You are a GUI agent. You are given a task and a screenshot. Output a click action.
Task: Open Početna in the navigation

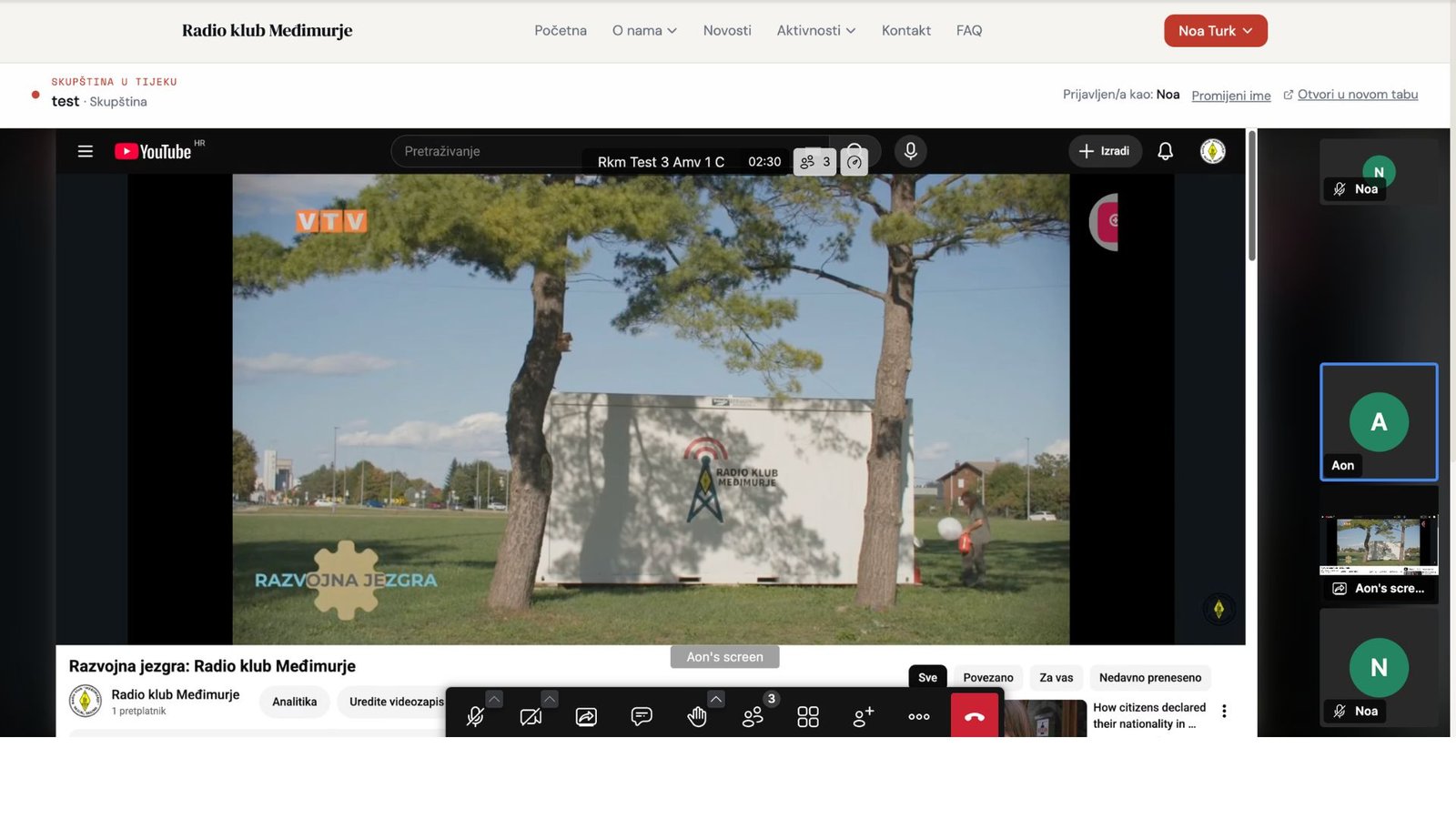click(561, 31)
